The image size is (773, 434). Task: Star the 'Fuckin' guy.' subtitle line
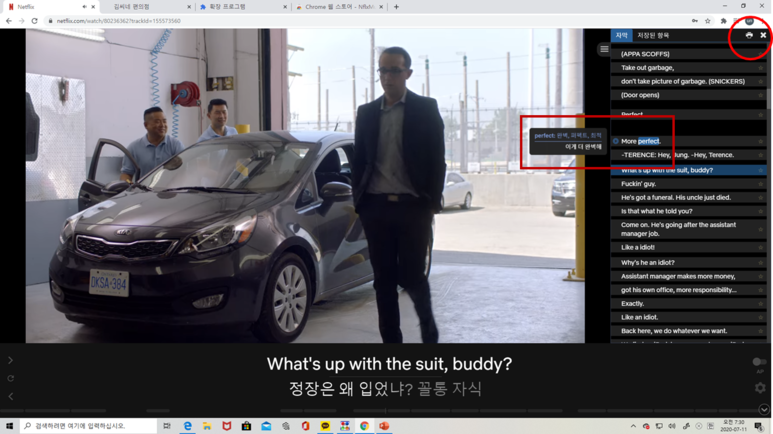point(761,184)
